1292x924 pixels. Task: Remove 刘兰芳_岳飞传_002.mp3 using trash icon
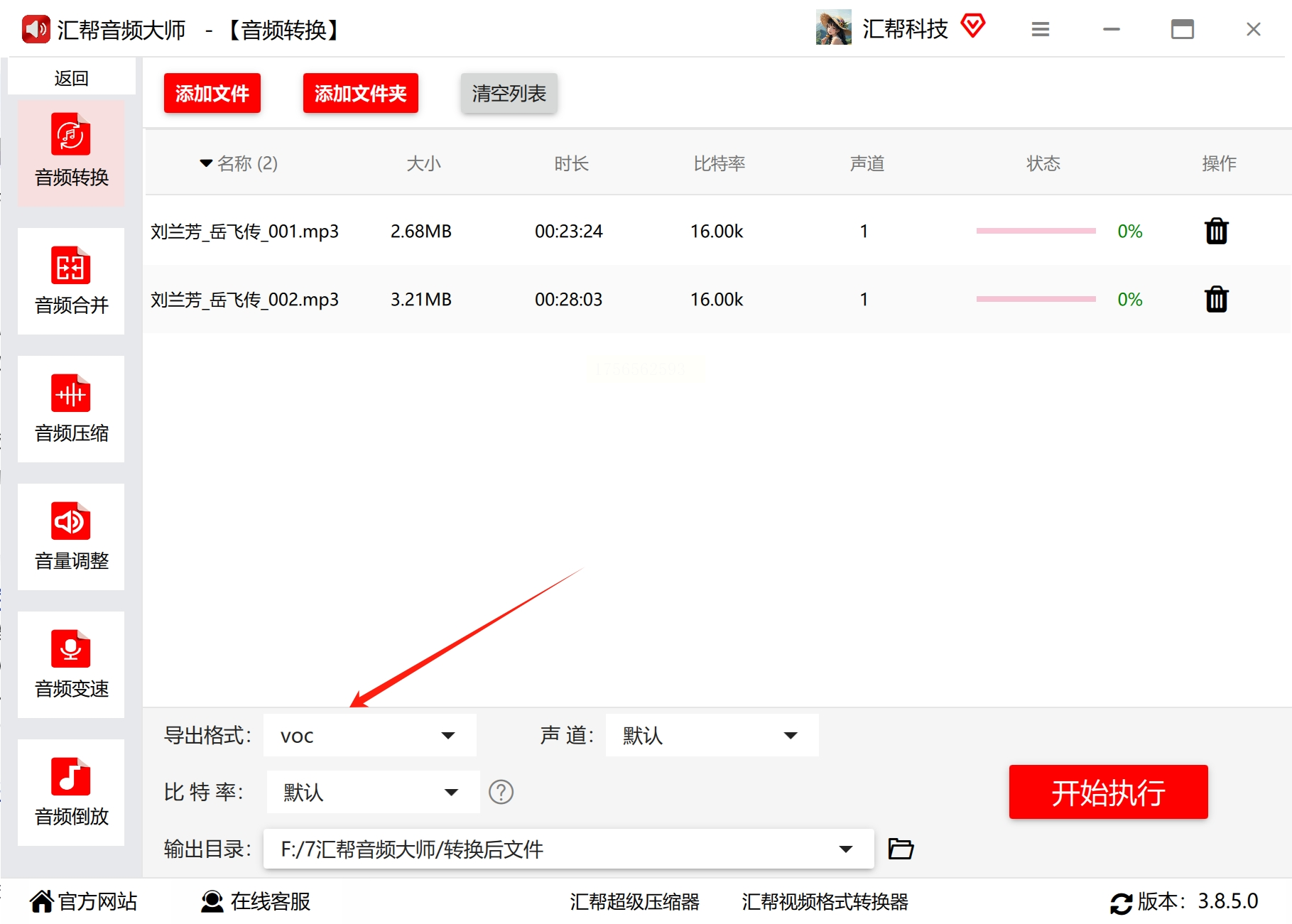point(1216,300)
